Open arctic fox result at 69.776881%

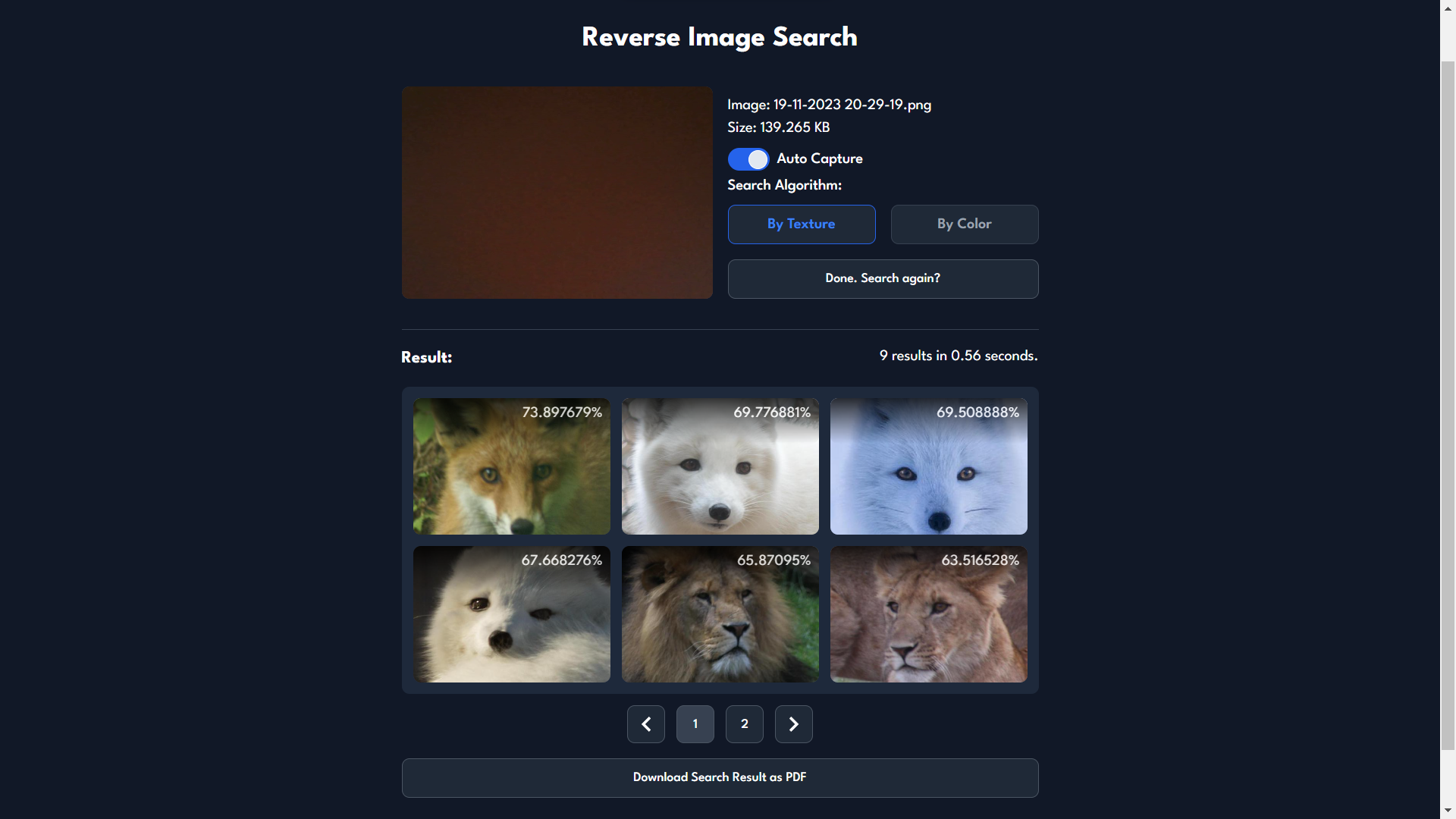720,466
